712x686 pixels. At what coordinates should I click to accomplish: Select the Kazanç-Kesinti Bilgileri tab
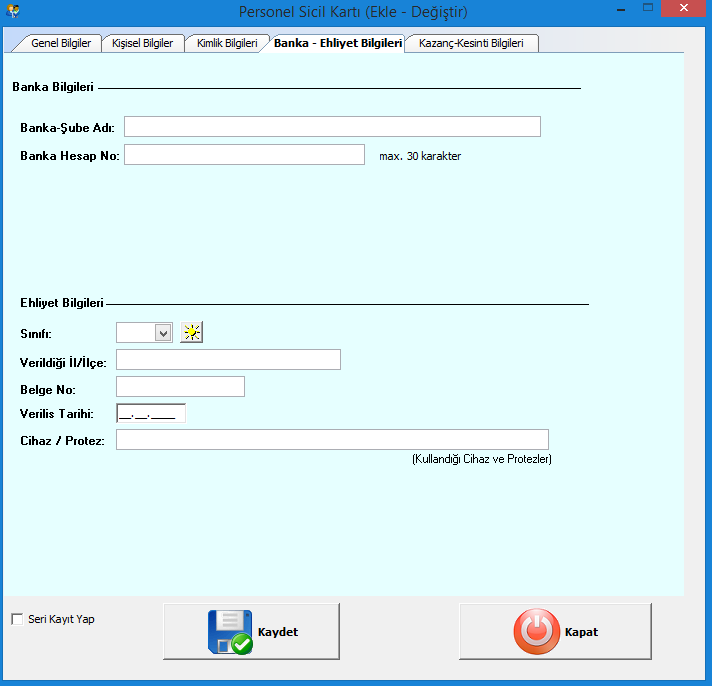(471, 43)
